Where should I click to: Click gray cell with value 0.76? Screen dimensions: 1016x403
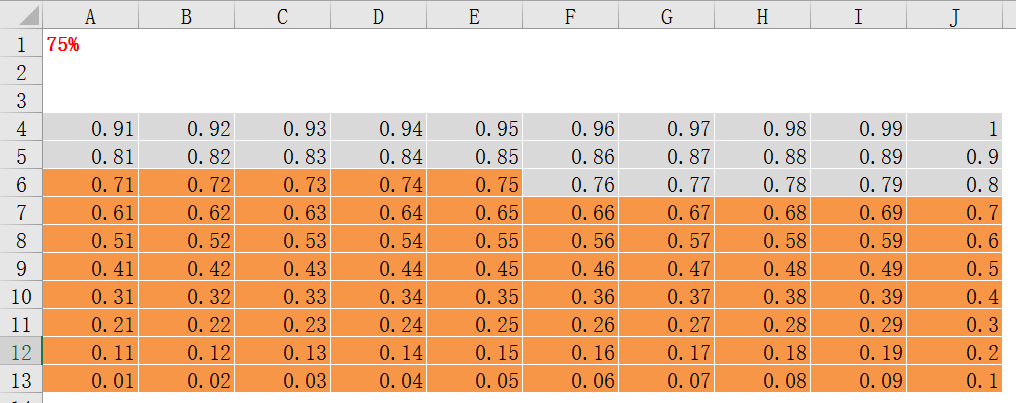click(570, 183)
